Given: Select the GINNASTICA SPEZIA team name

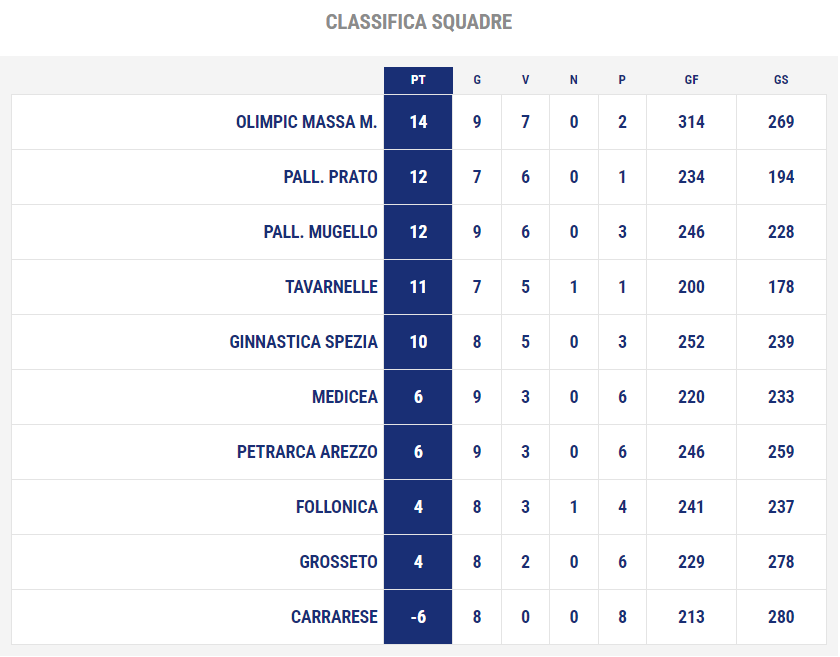Looking at the screenshot, I should (304, 342).
